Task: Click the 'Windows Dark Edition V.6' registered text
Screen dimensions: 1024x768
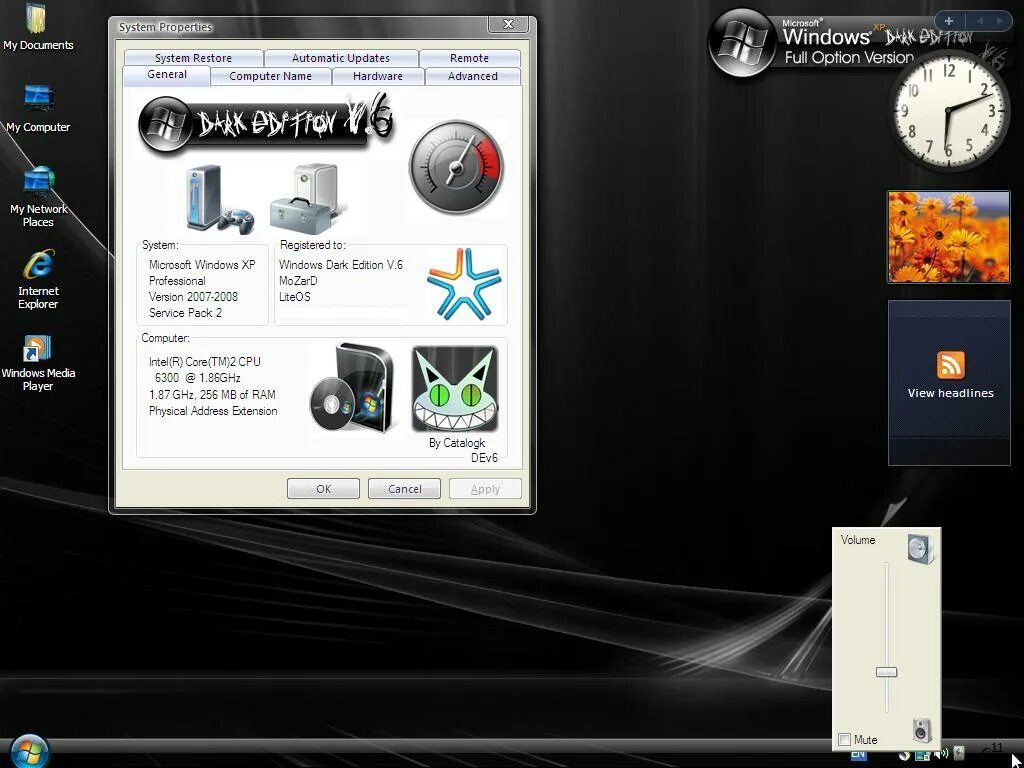Action: (341, 264)
